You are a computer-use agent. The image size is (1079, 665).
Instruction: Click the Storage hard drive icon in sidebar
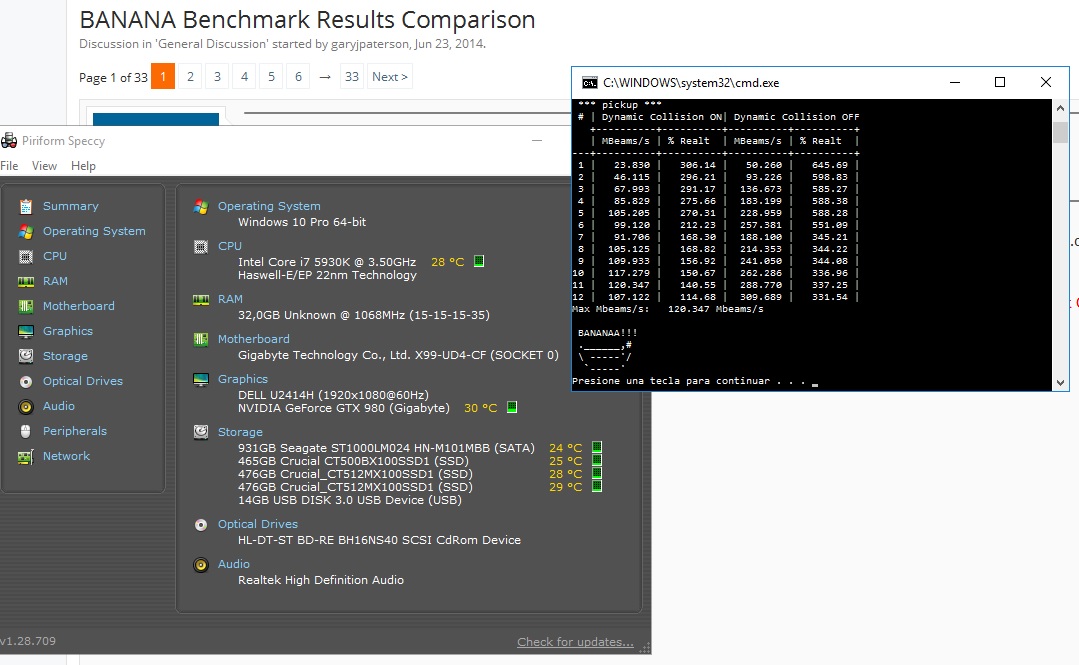pyautogui.click(x=25, y=356)
